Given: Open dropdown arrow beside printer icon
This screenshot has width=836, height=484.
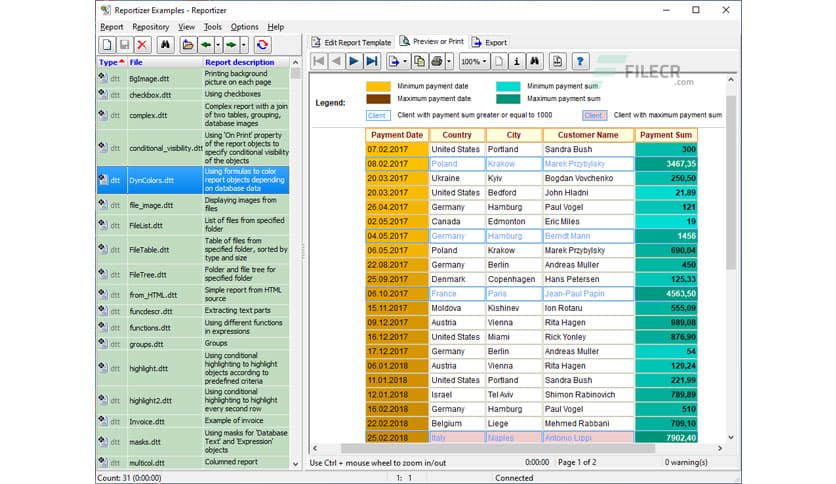Looking at the screenshot, I should pos(449,61).
